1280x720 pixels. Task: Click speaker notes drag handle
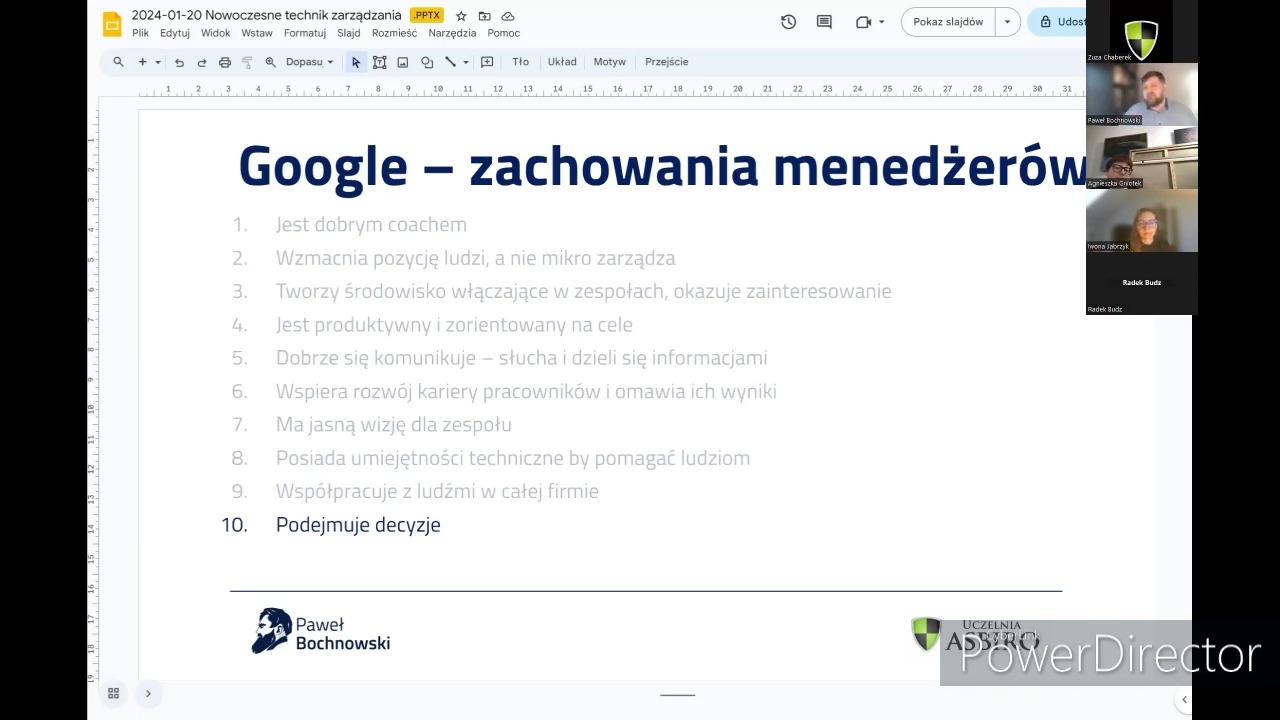point(677,695)
